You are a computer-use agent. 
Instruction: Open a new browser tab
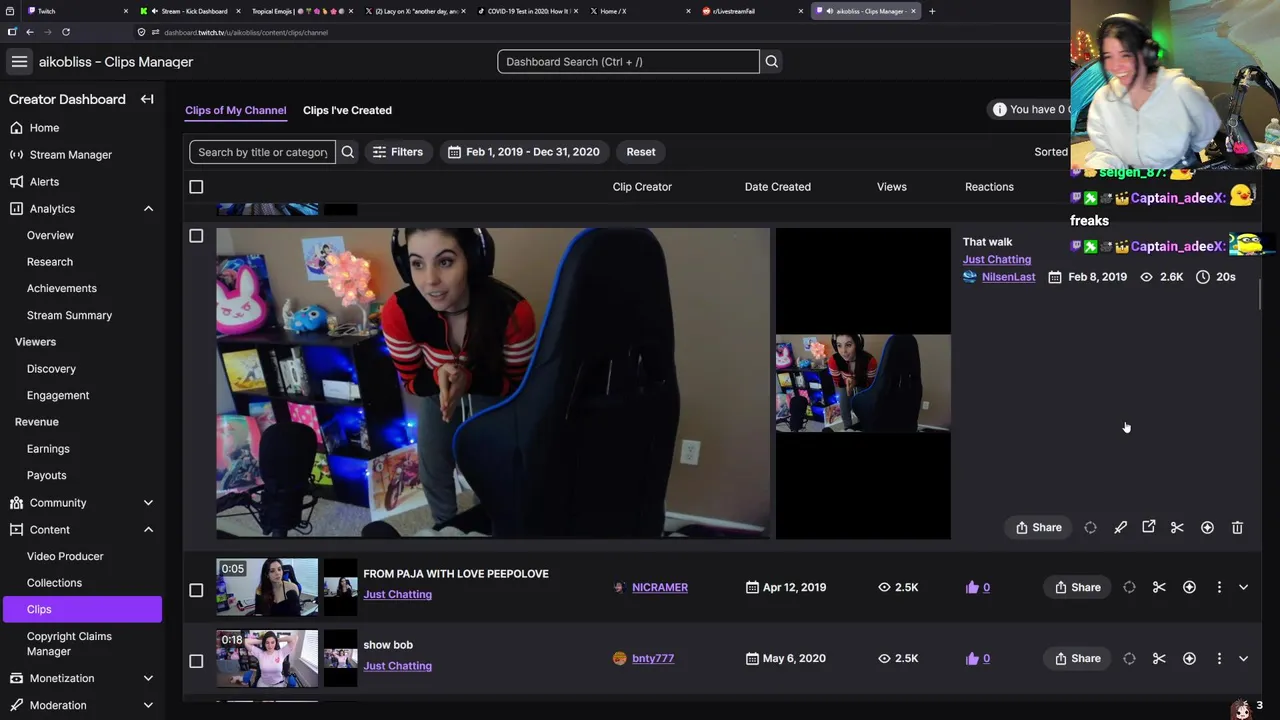click(x=932, y=11)
